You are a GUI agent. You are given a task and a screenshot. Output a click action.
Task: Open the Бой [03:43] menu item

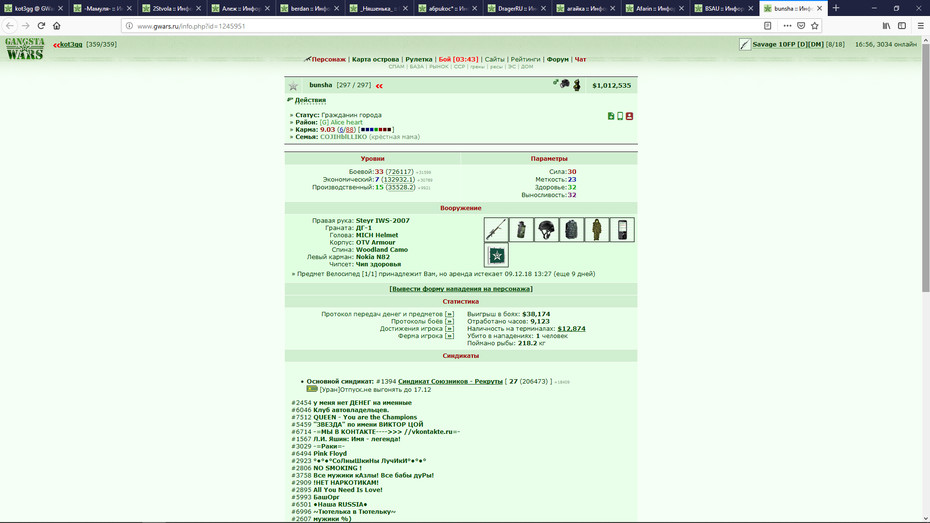click(x=458, y=59)
